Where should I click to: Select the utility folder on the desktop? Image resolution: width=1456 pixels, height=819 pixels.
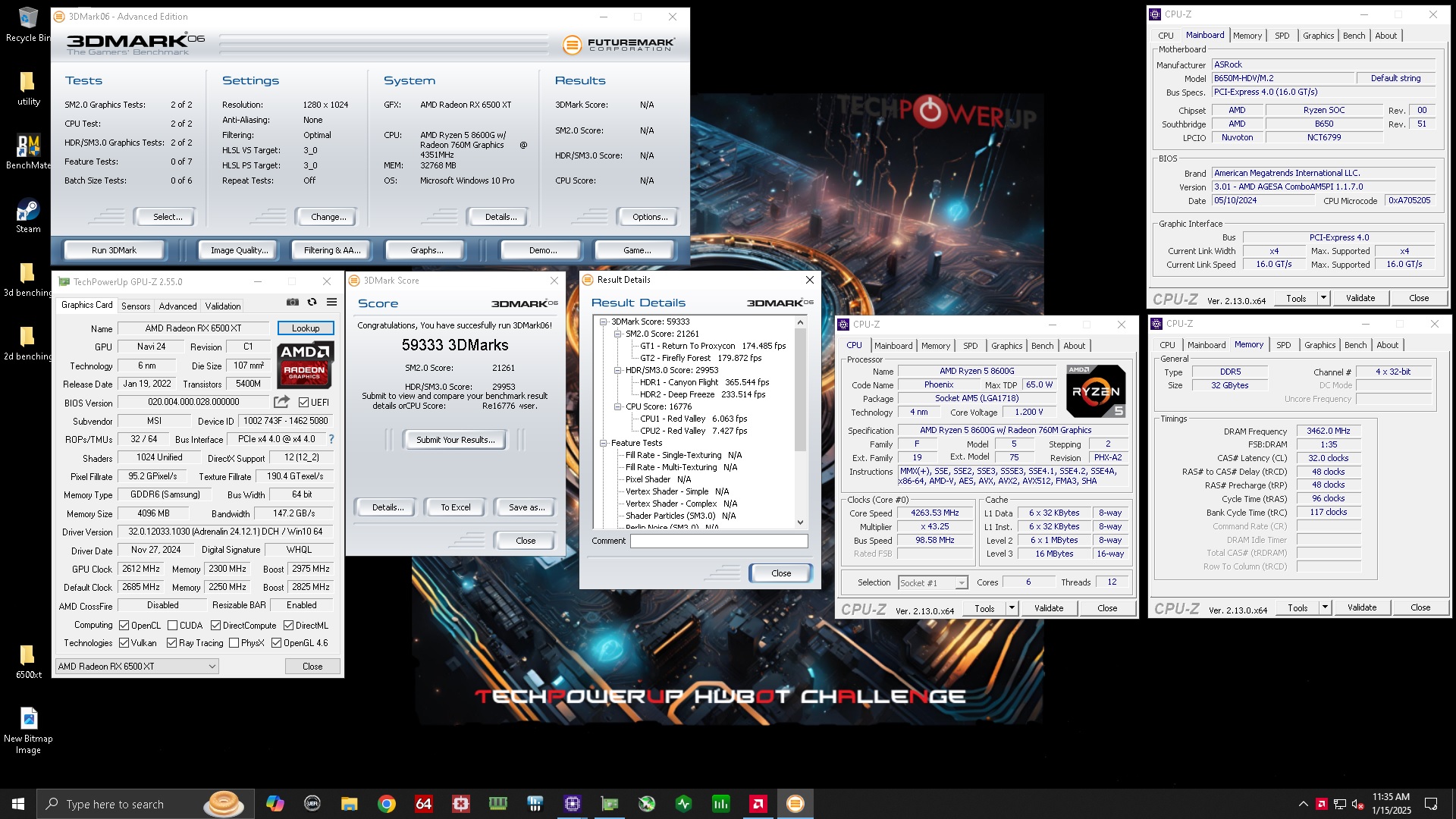pos(28,89)
